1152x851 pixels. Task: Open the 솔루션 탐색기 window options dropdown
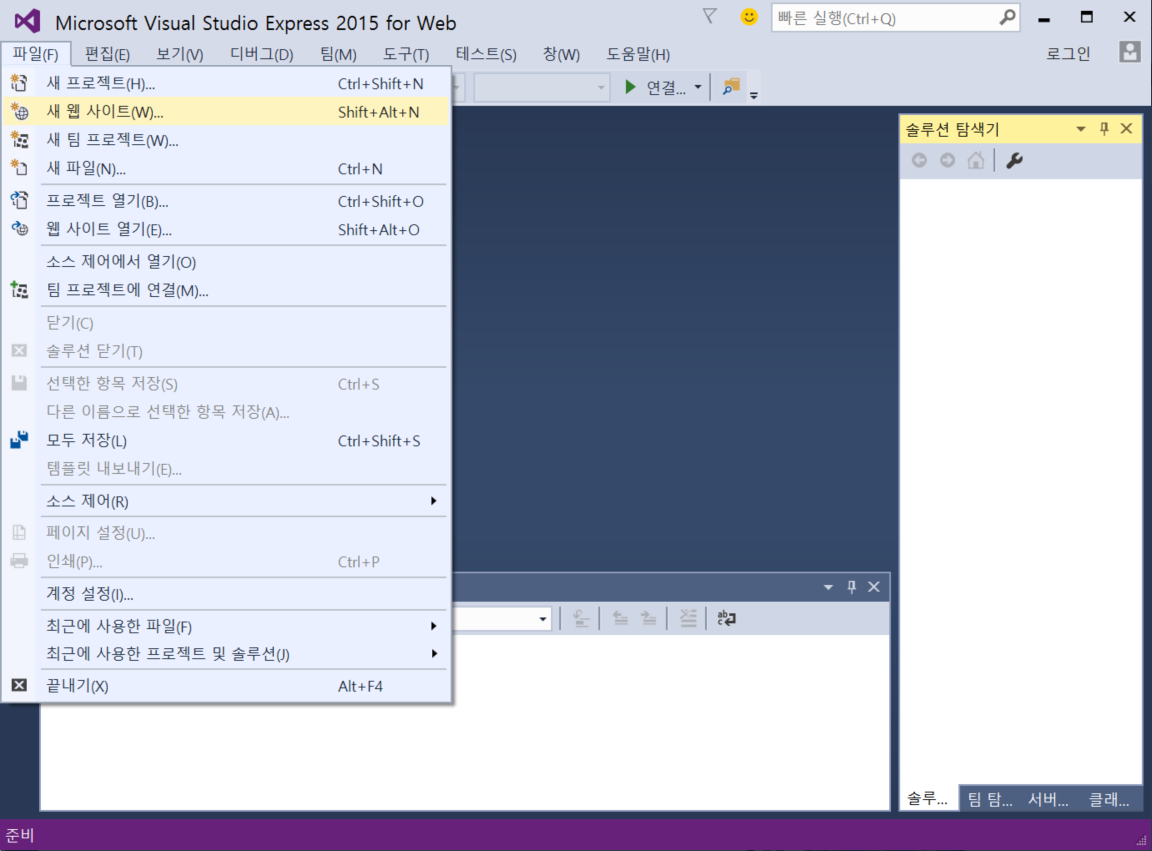click(x=1080, y=128)
